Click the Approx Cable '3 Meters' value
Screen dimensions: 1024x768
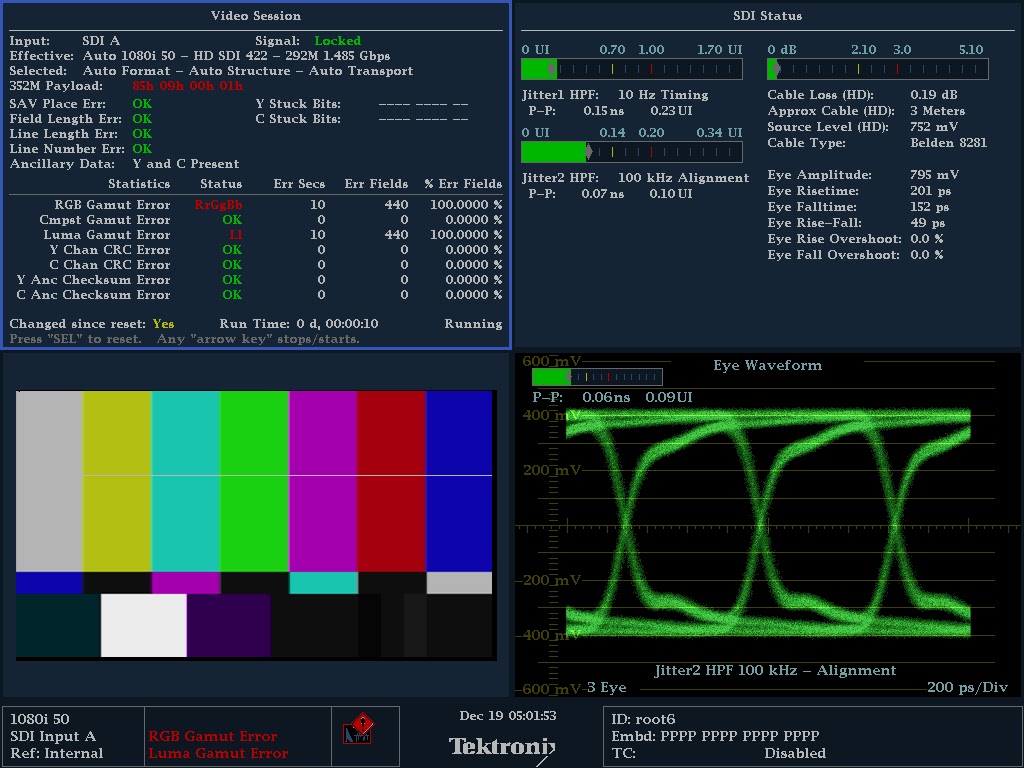938,110
